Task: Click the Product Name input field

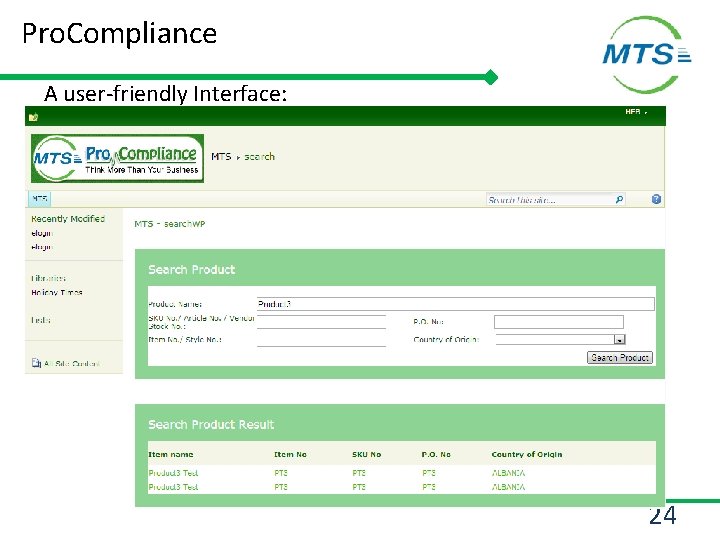Action: pyautogui.click(x=456, y=304)
